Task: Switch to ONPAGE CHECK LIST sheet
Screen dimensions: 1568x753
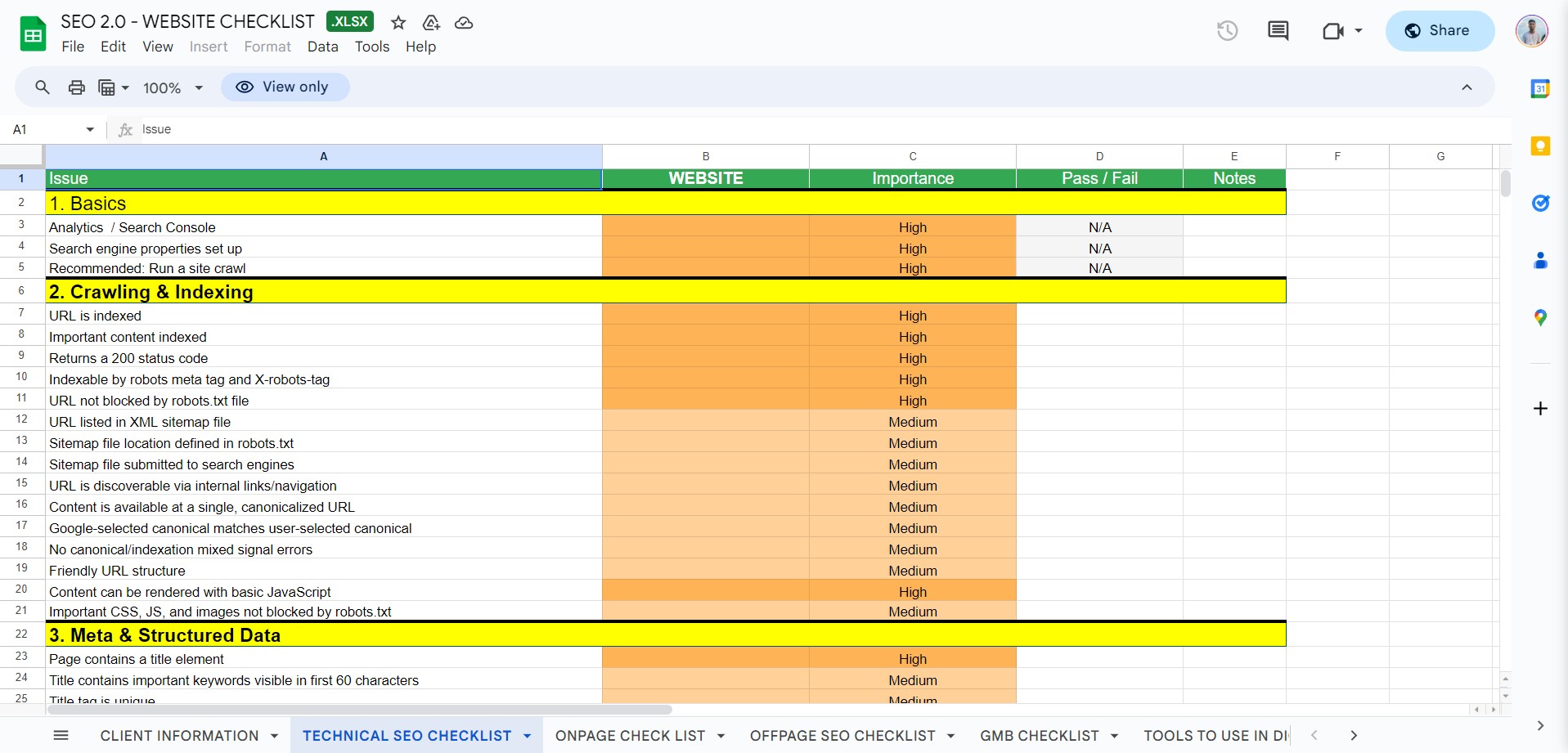Action: point(630,736)
